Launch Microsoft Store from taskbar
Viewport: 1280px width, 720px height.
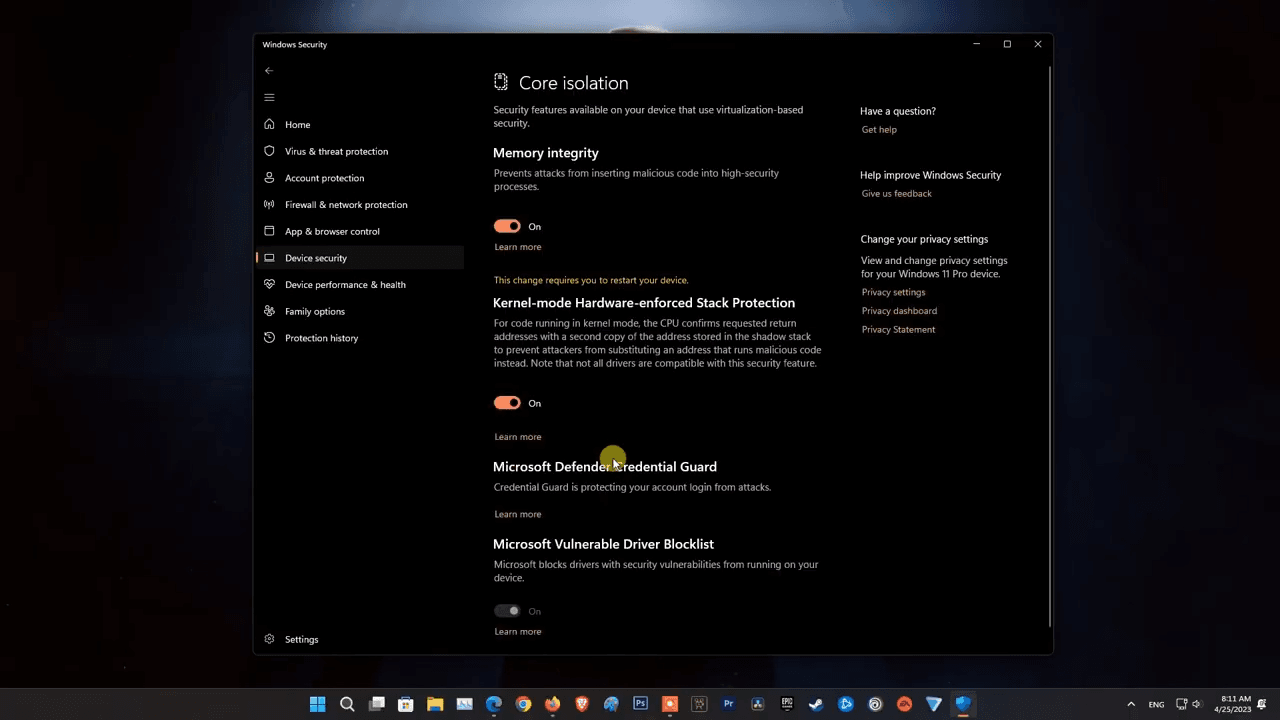(x=406, y=704)
